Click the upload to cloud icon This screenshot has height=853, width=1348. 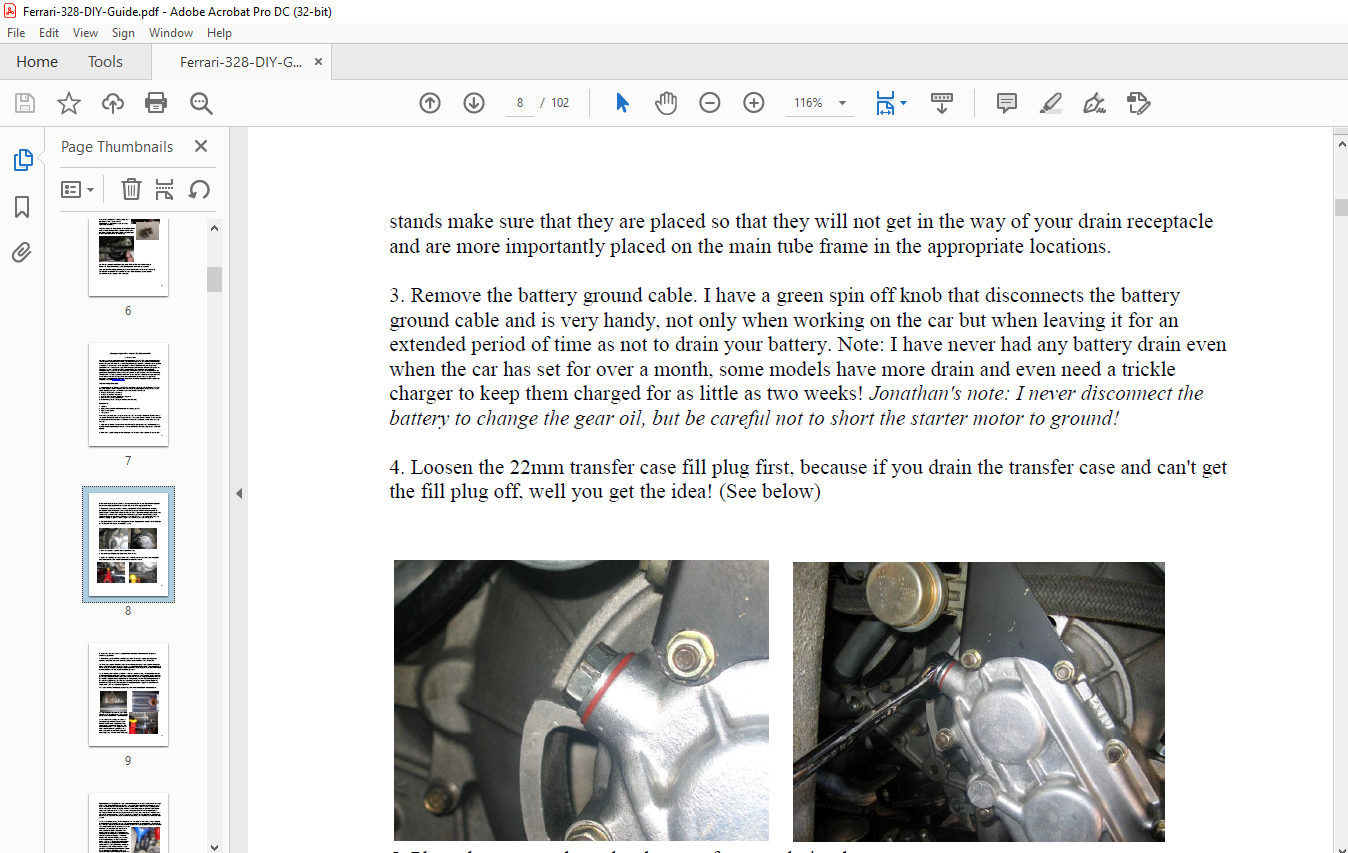pyautogui.click(x=113, y=103)
